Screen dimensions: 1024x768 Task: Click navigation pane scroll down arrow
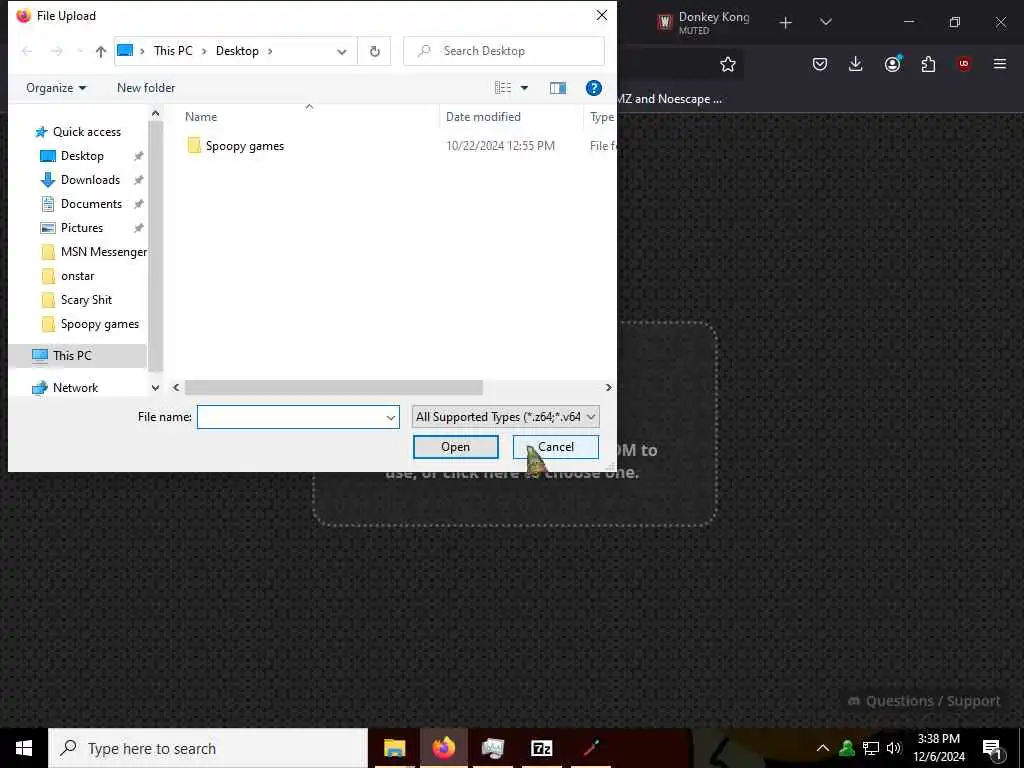point(155,388)
